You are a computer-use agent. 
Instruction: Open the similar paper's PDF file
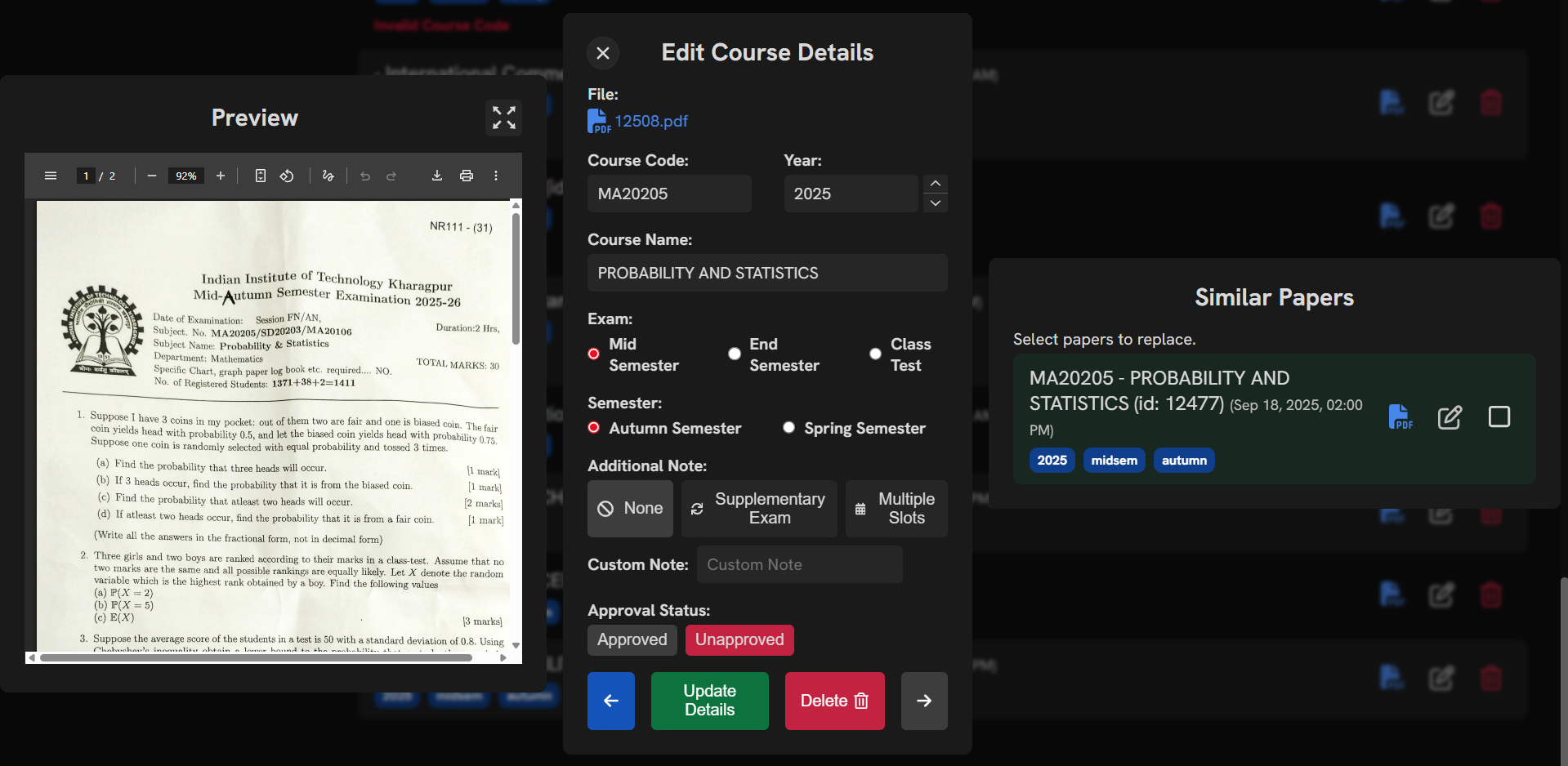1400,417
